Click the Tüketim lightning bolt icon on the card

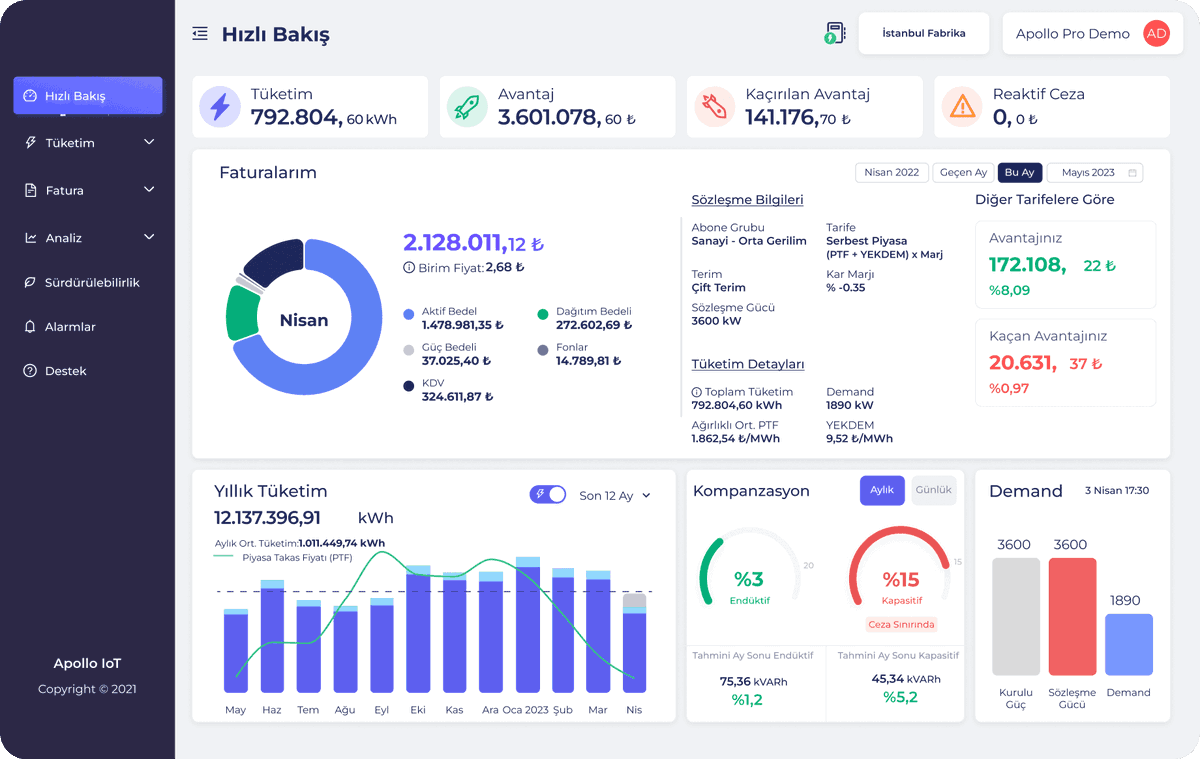220,106
